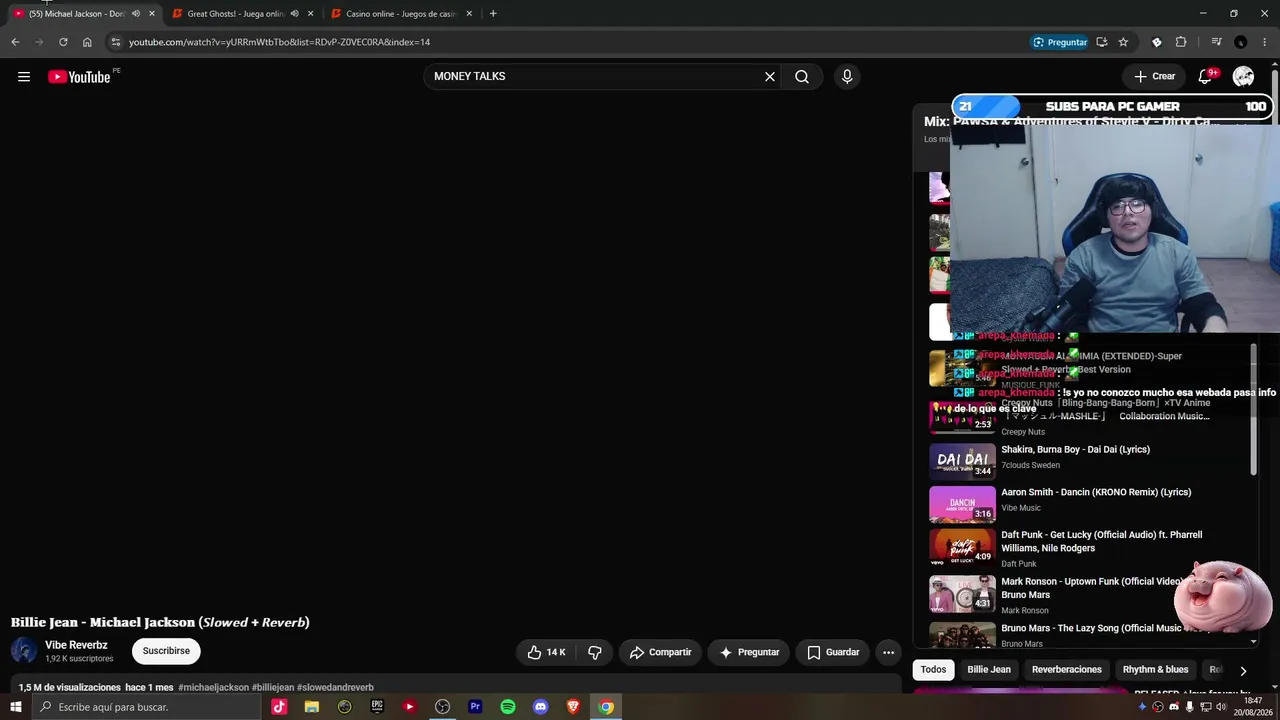The width and height of the screenshot is (1280, 720).
Task: Bookmark this page with the star
Action: tap(1123, 42)
